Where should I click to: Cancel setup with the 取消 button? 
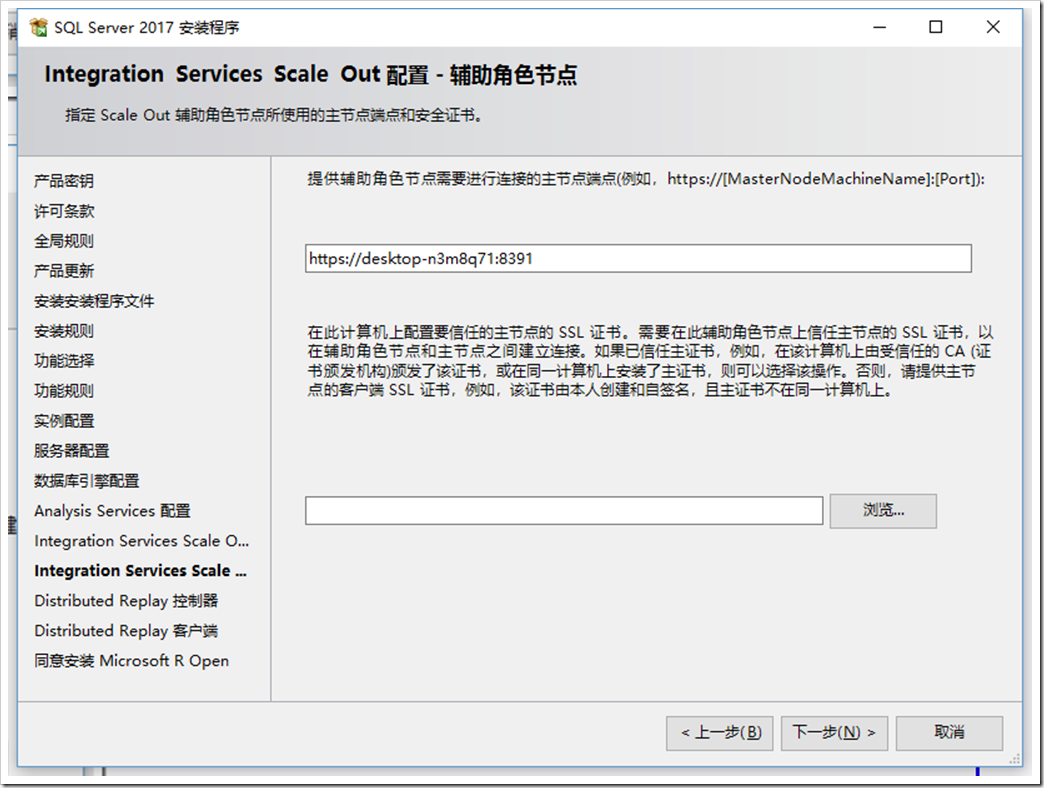(x=949, y=733)
